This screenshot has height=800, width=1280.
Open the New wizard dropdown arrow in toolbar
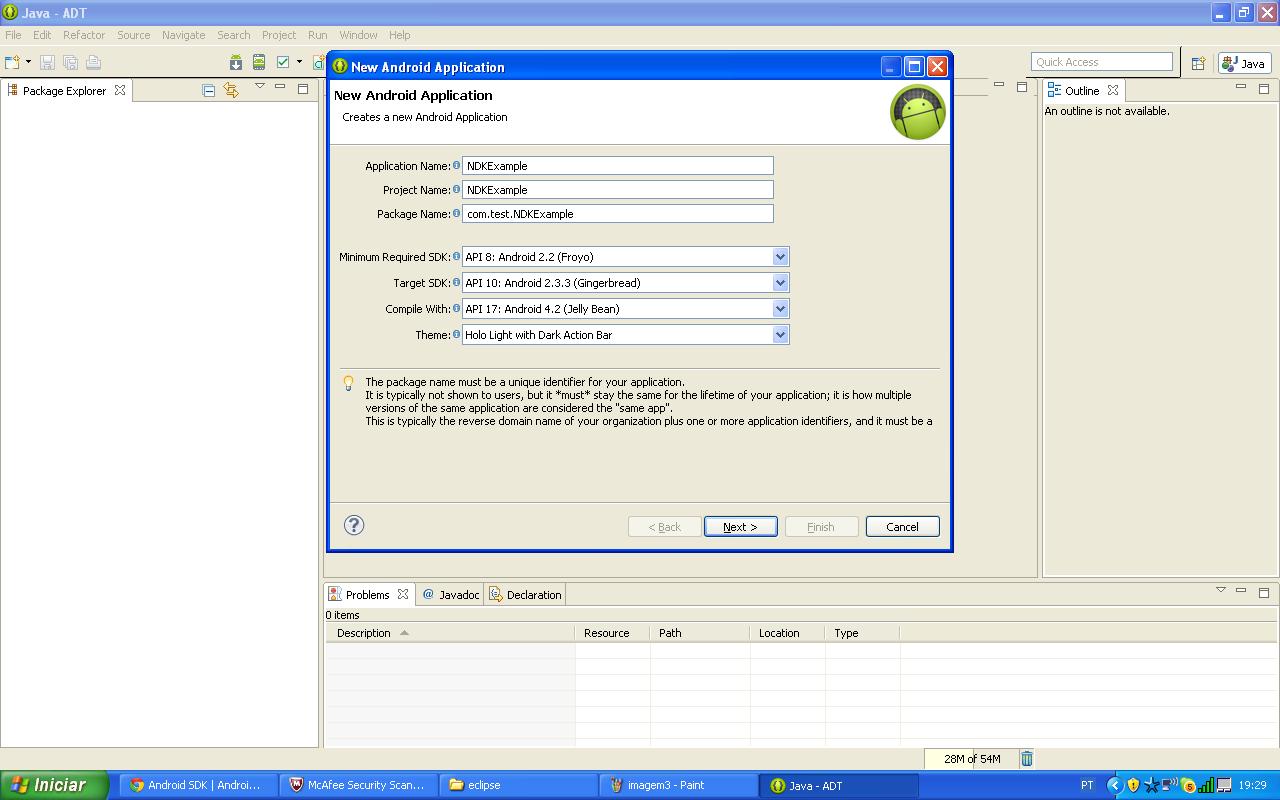pyautogui.click(x=28, y=62)
